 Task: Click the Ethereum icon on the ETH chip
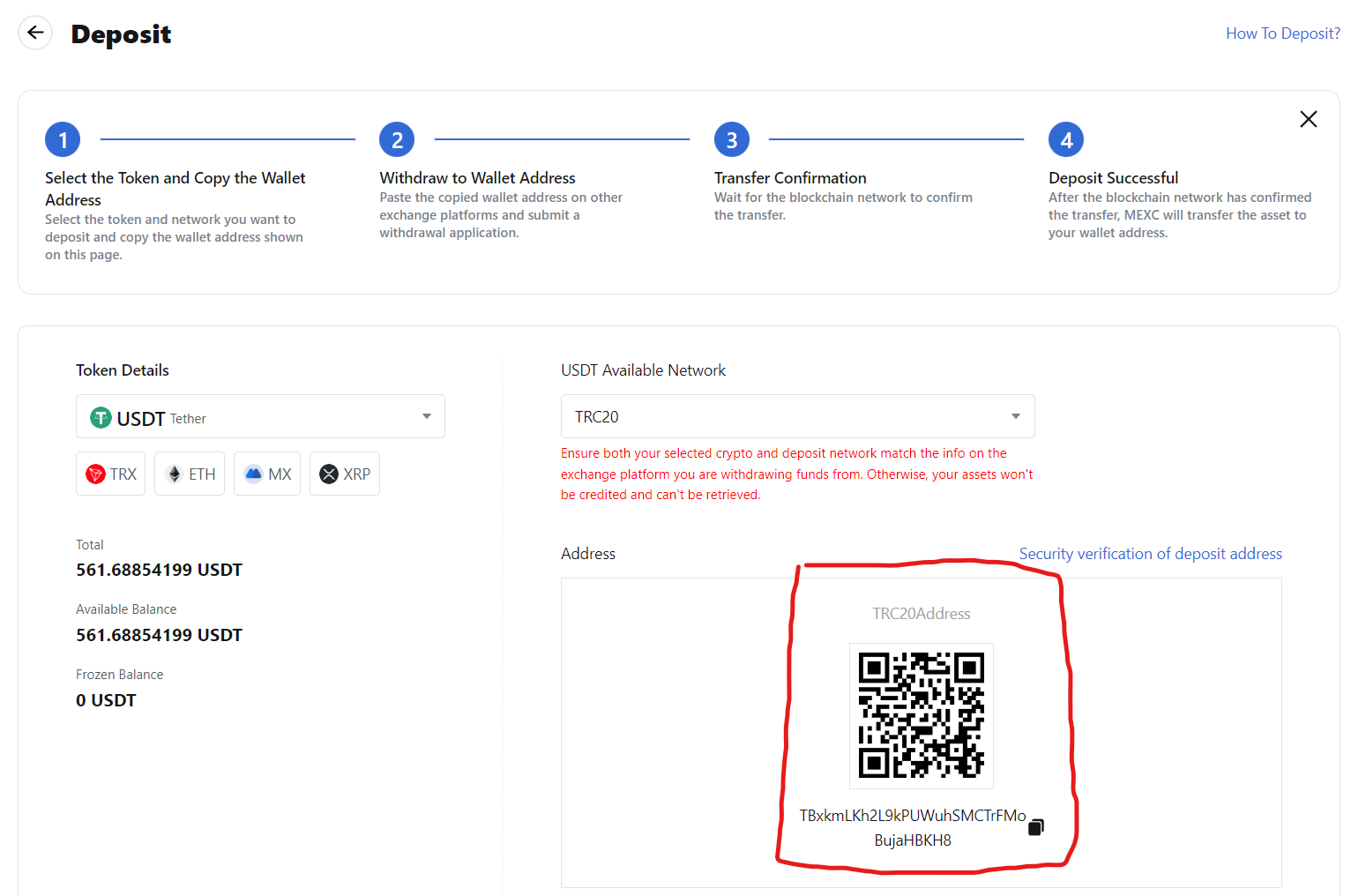click(x=175, y=474)
